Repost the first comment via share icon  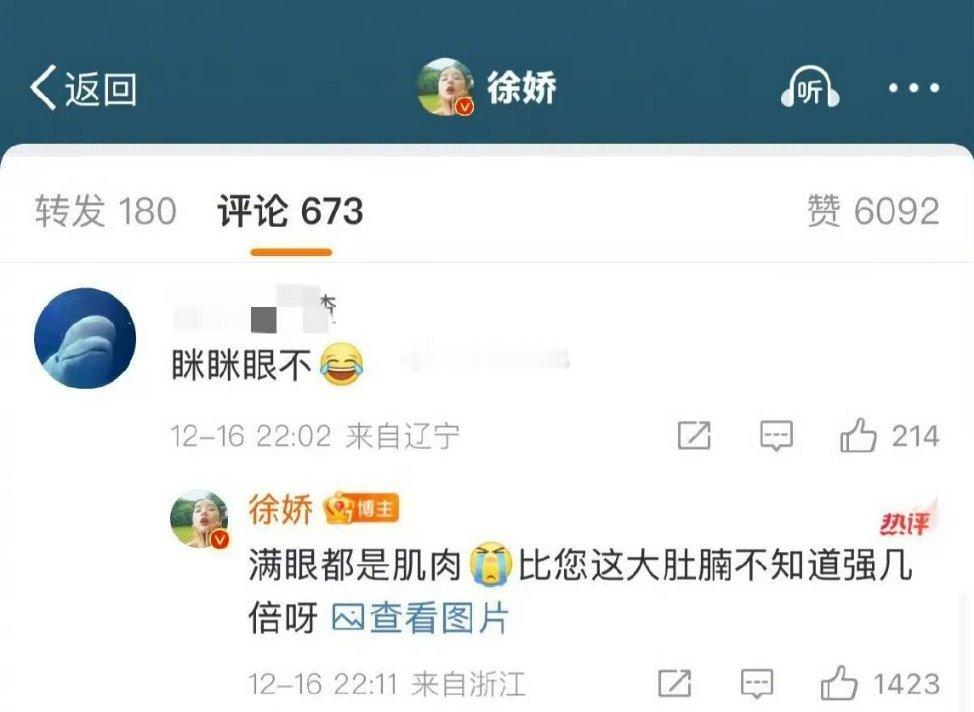click(694, 435)
